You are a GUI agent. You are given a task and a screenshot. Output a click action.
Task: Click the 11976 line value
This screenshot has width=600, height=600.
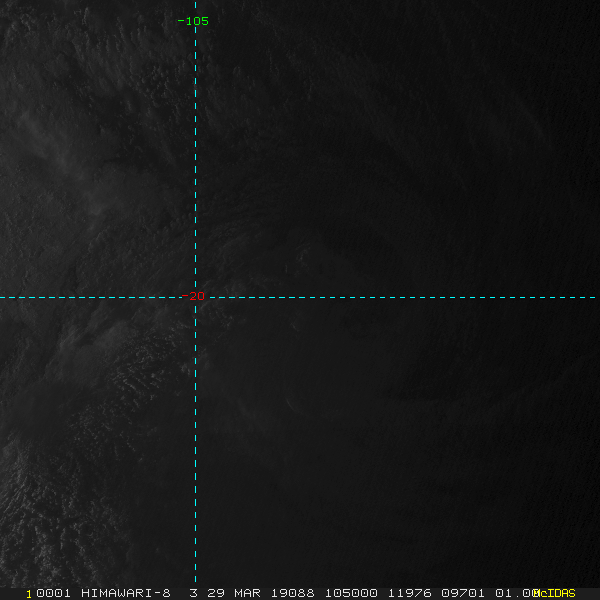coord(409,593)
